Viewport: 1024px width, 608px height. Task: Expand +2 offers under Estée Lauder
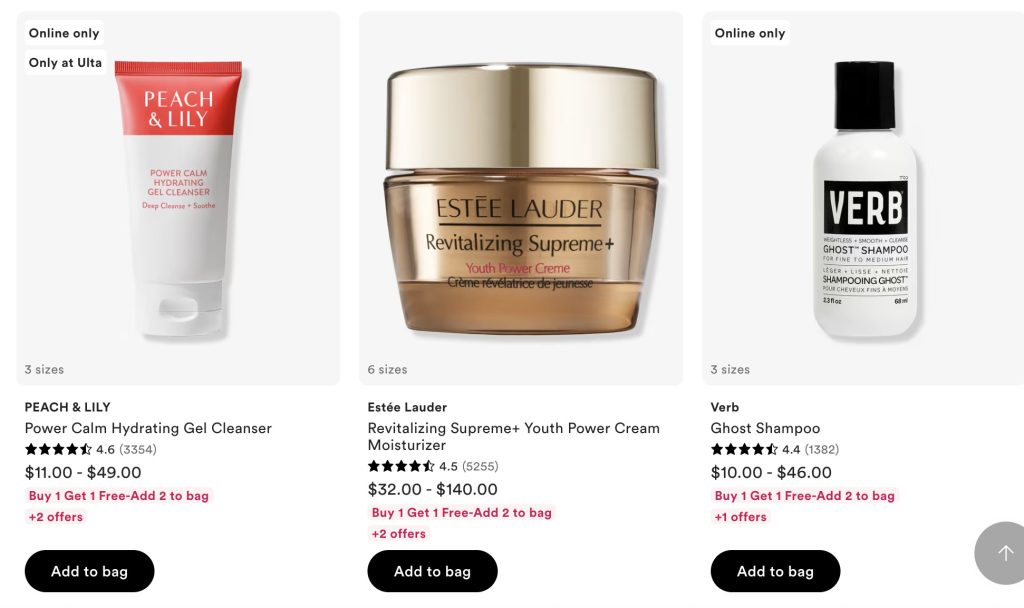tap(398, 534)
